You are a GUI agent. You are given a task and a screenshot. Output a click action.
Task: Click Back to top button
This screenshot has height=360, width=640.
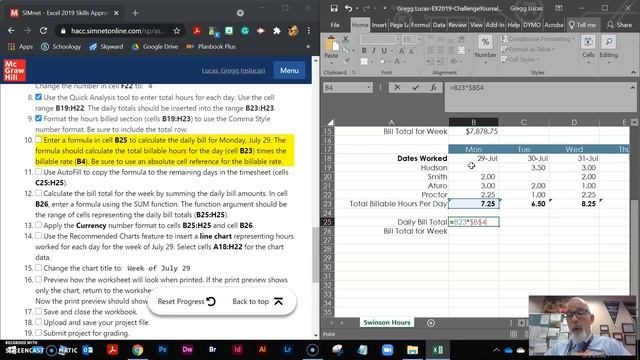pyautogui.click(x=258, y=302)
